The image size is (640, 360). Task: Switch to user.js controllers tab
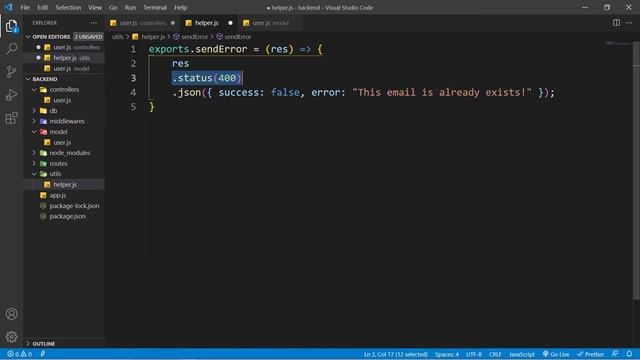click(x=142, y=23)
